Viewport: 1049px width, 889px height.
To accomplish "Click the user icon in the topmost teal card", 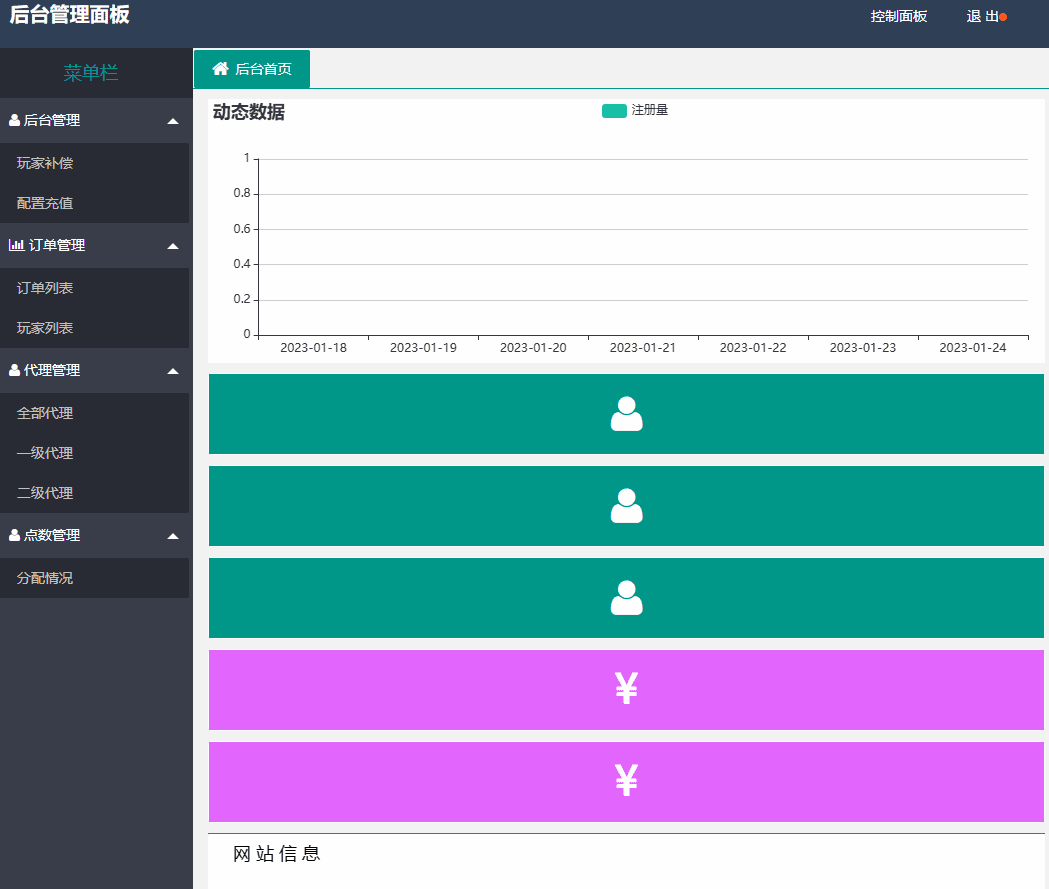I will click(x=626, y=414).
